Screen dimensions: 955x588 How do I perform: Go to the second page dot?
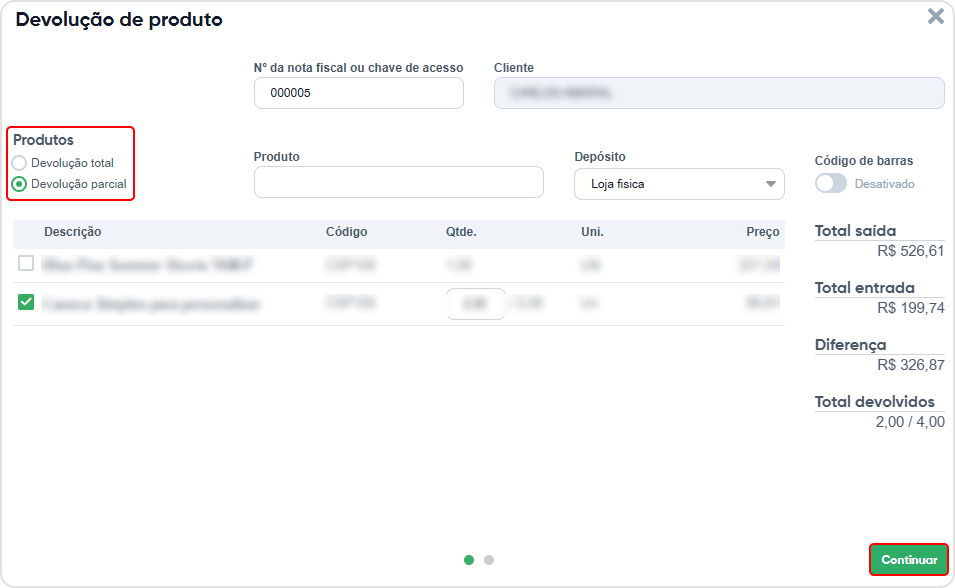[489, 560]
